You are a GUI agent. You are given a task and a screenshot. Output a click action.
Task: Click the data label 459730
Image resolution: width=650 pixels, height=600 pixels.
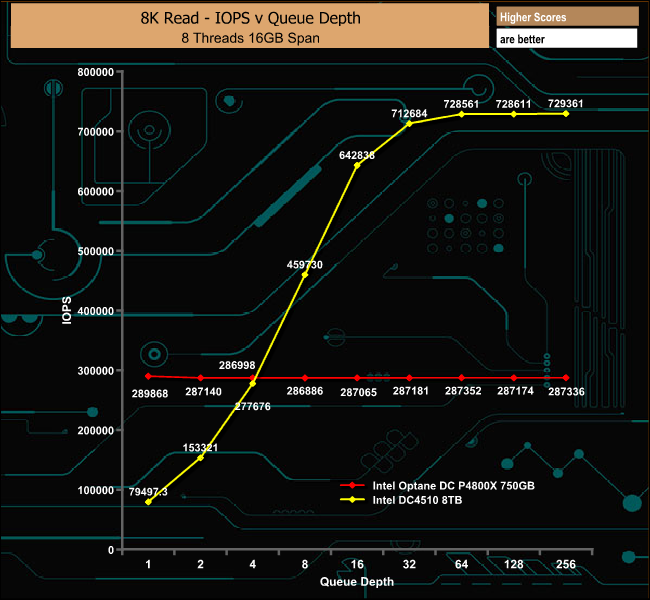click(x=305, y=265)
